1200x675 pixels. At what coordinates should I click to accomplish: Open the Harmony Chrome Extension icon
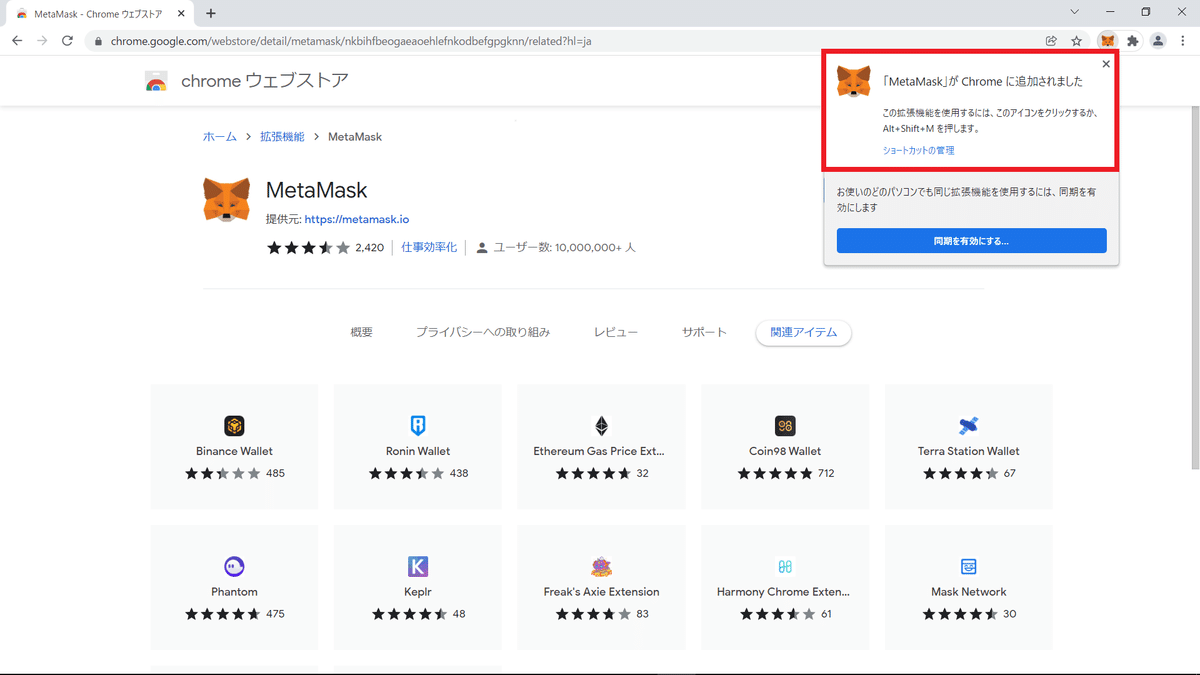tap(785, 567)
